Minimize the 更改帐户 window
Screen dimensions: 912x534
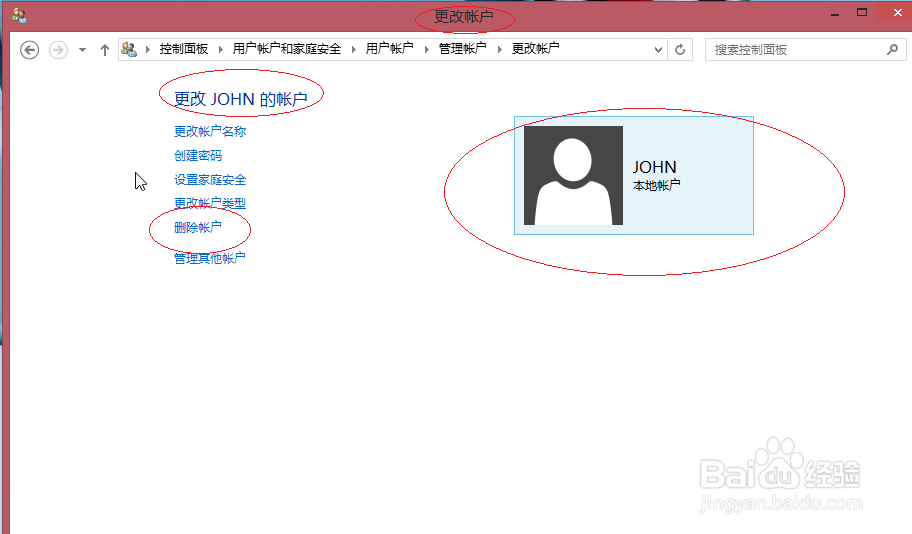pyautogui.click(x=835, y=14)
